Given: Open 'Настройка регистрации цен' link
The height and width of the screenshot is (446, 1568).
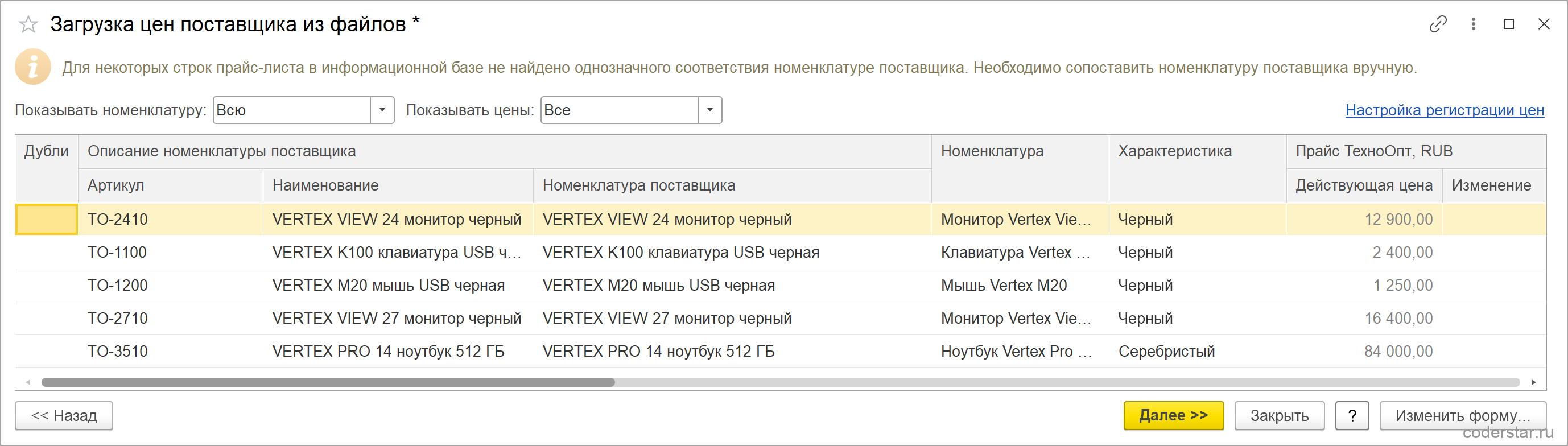Looking at the screenshot, I should click(x=1445, y=110).
